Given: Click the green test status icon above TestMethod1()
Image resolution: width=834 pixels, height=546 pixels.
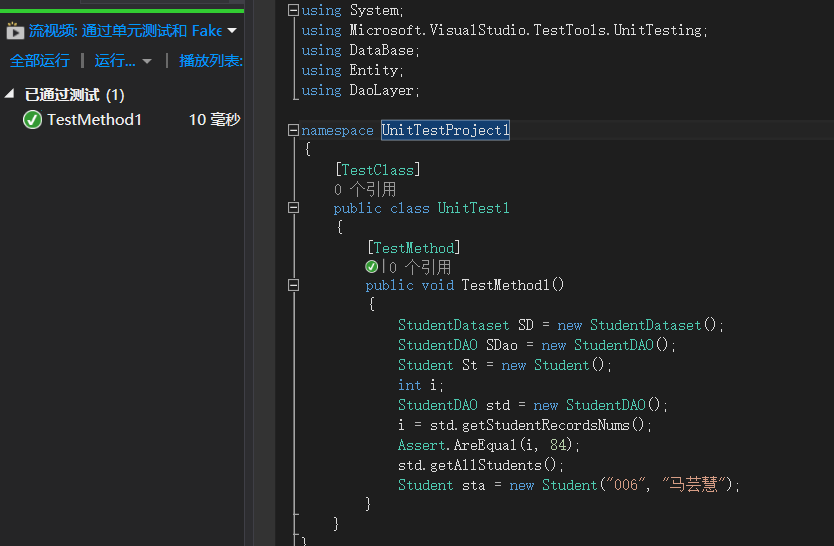Looking at the screenshot, I should pyautogui.click(x=372, y=266).
